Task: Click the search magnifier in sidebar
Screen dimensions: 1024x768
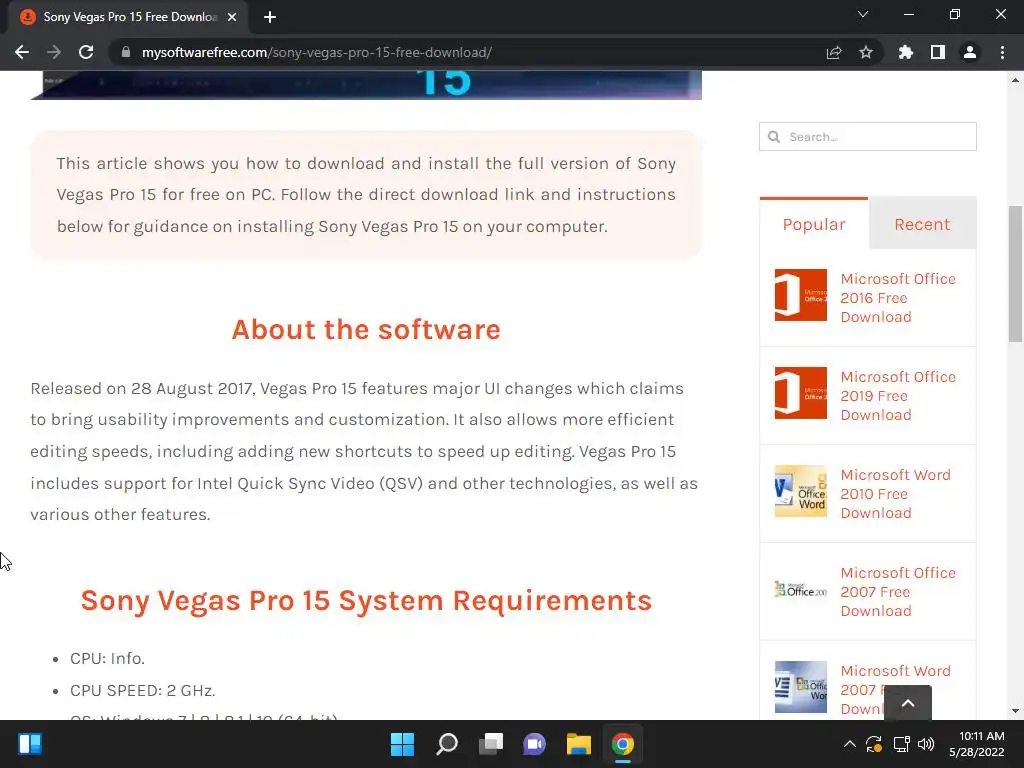Action: tap(774, 136)
